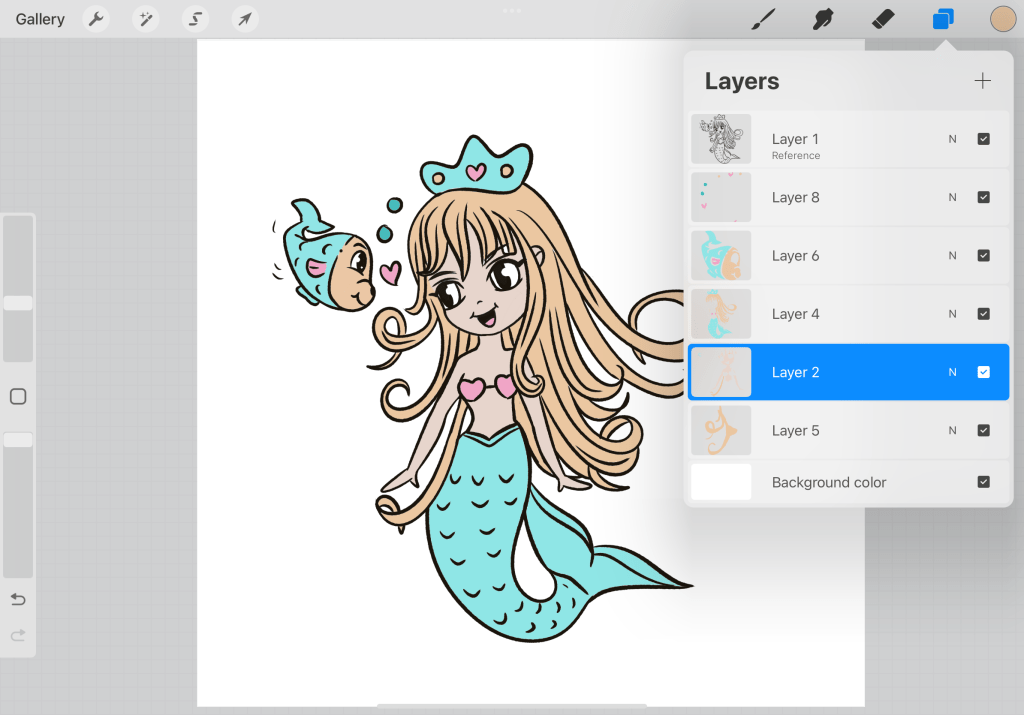
Task: Add a new layer with plus button
Action: [982, 81]
